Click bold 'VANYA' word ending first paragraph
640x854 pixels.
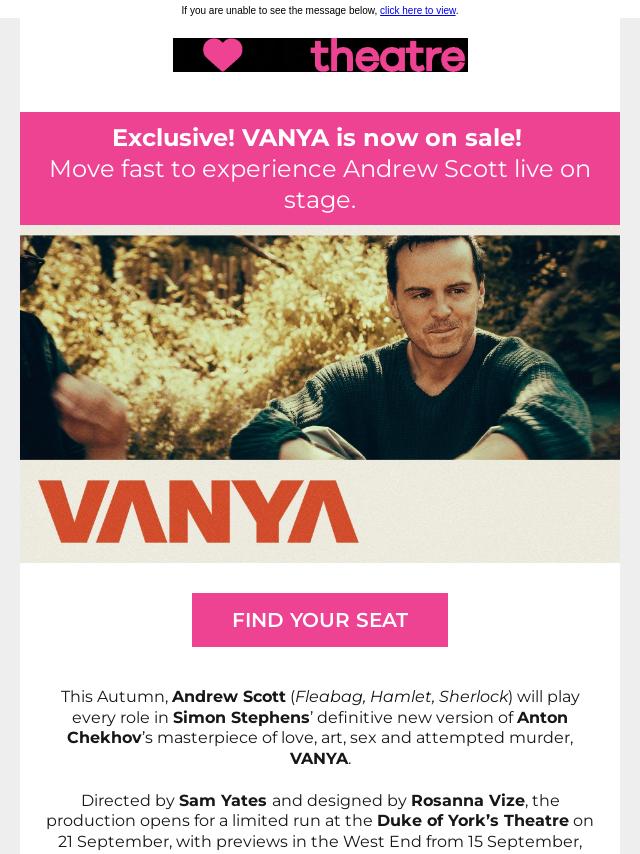point(319,758)
